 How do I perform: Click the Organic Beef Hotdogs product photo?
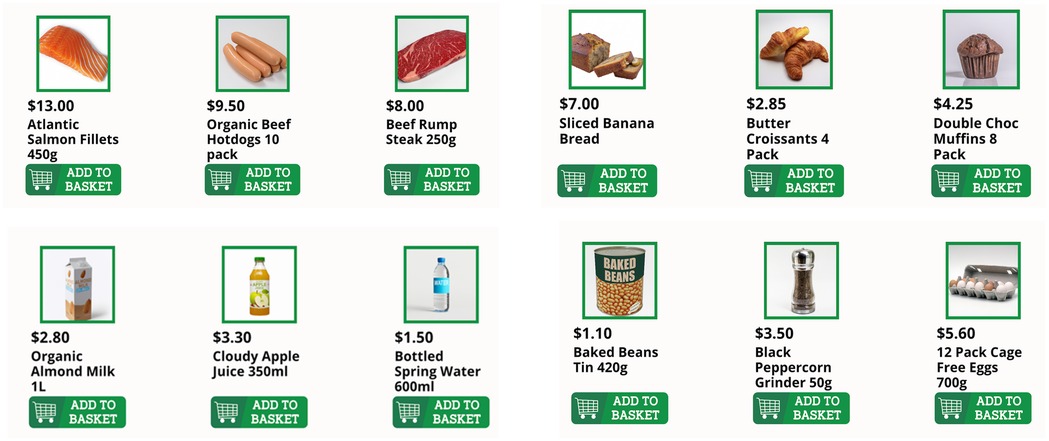click(252, 54)
